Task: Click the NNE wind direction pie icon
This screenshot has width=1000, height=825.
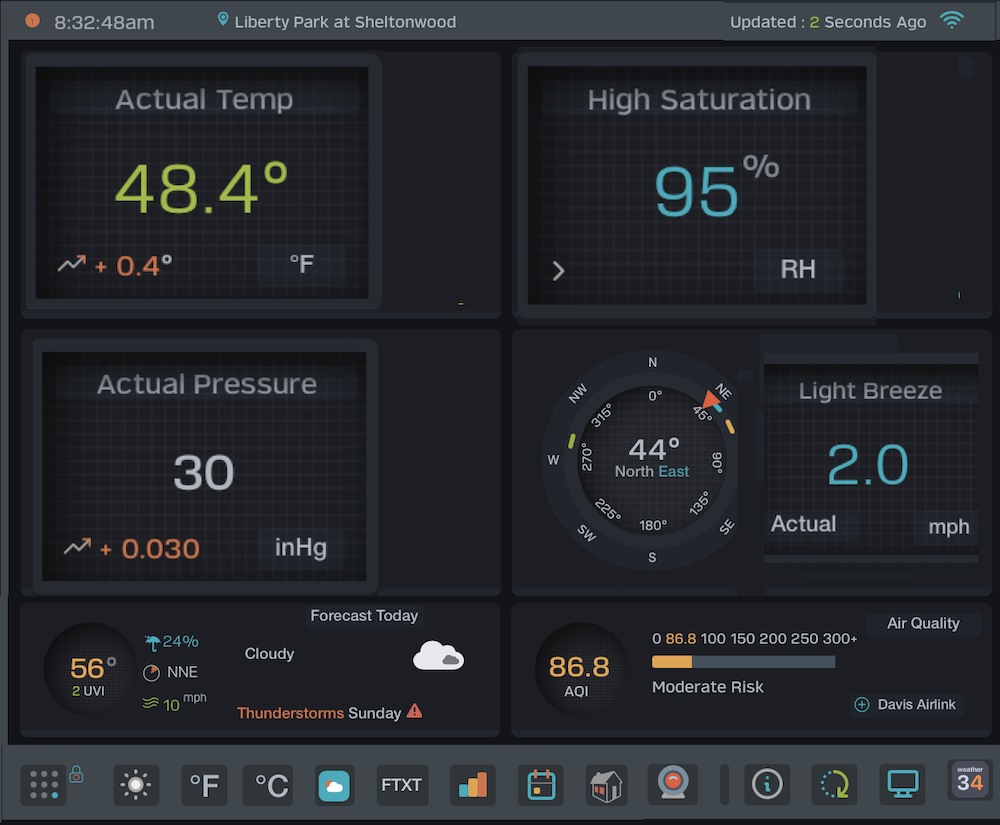Action: click(x=151, y=673)
